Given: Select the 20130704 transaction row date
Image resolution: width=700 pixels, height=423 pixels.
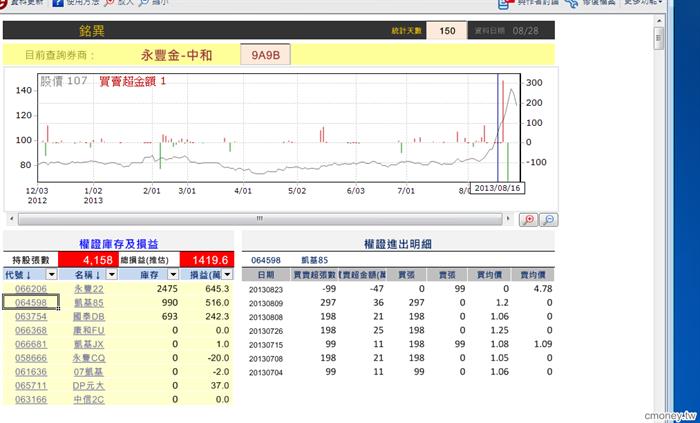Looking at the screenshot, I should tap(266, 373).
